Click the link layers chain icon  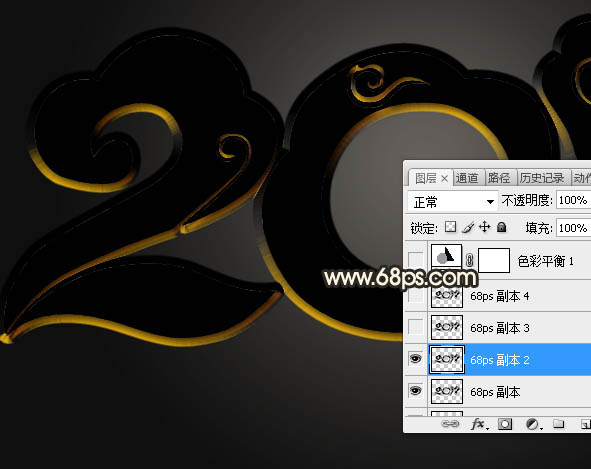coord(450,424)
